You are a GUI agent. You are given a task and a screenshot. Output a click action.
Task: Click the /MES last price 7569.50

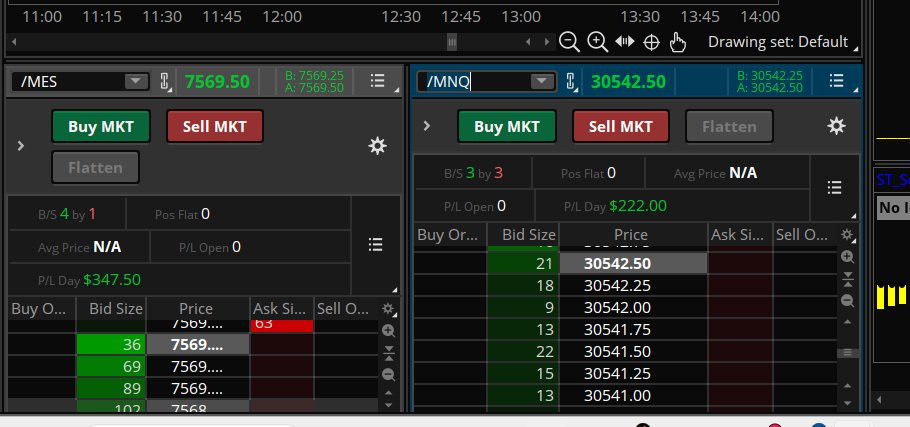click(217, 82)
